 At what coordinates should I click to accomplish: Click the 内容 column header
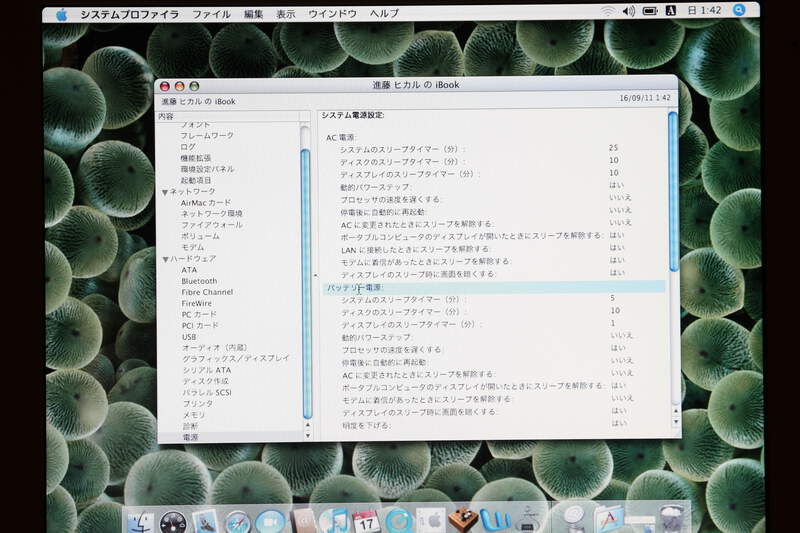point(229,117)
